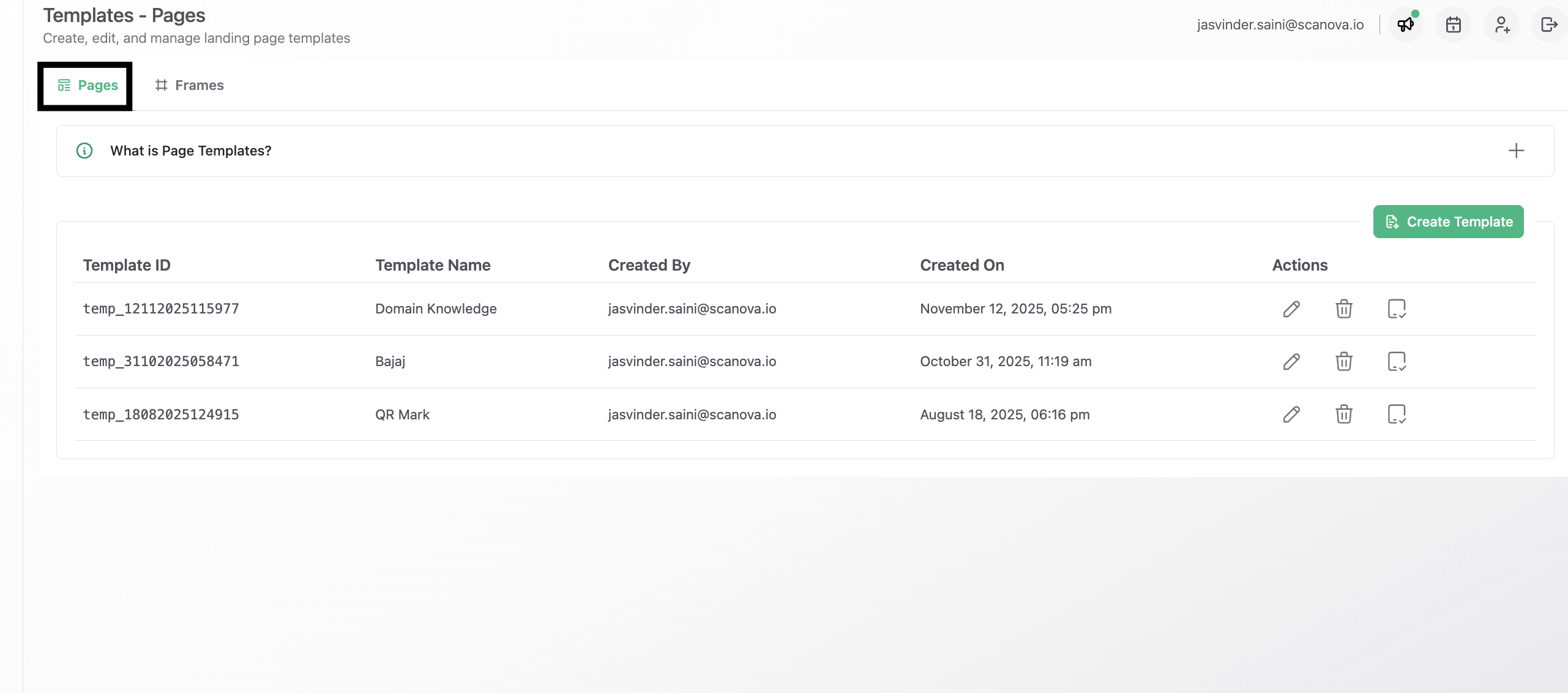Select template ID temp_18082025124915
This screenshot has height=693, width=1568.
coord(161,414)
